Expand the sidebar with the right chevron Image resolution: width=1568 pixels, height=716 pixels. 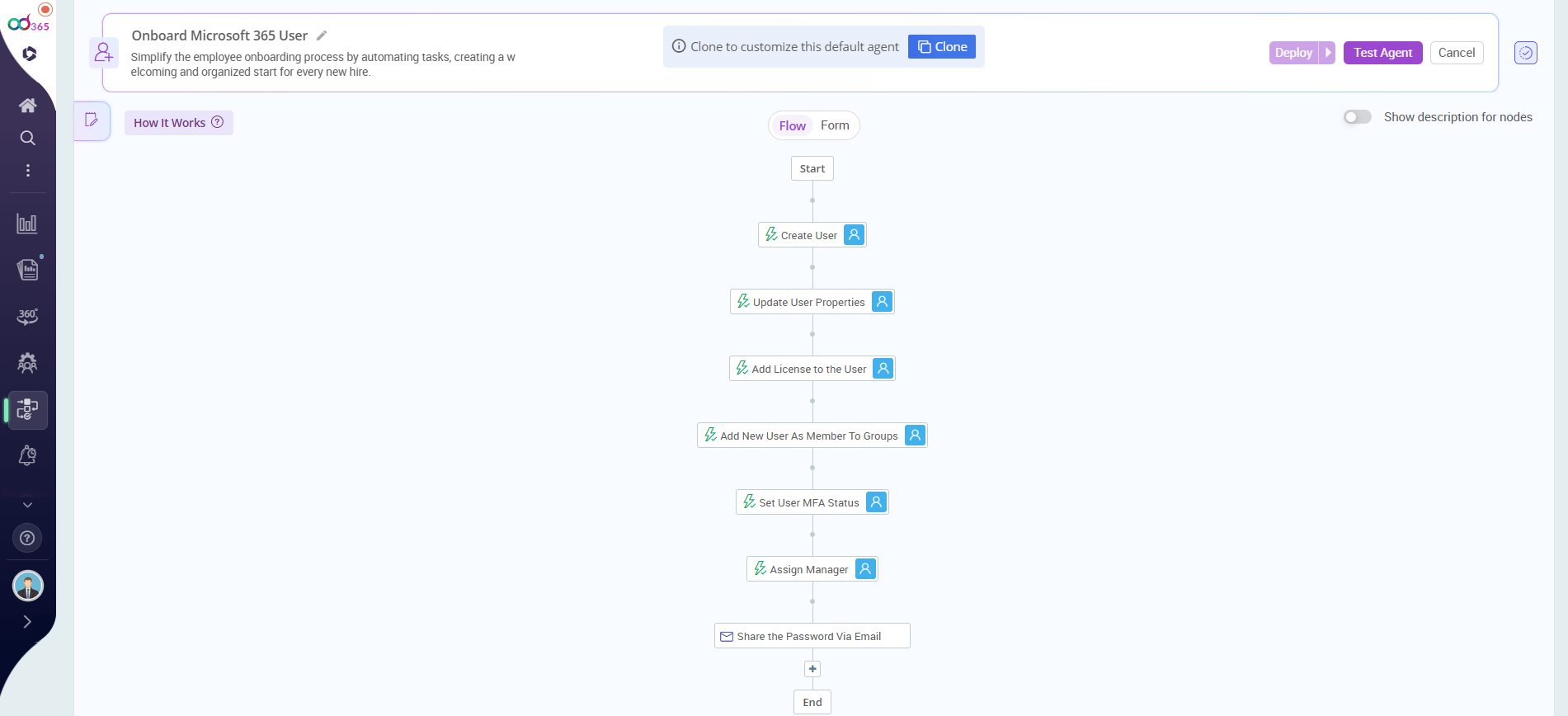click(x=27, y=622)
